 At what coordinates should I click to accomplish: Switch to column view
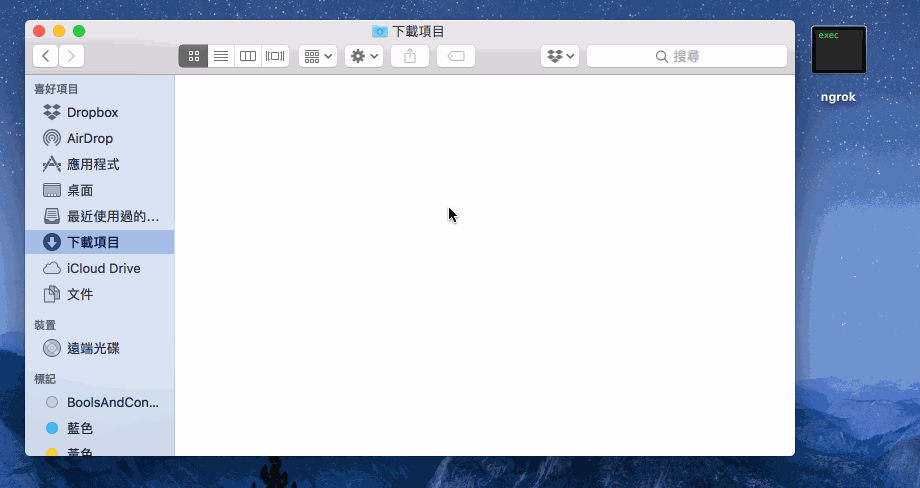tap(248, 56)
